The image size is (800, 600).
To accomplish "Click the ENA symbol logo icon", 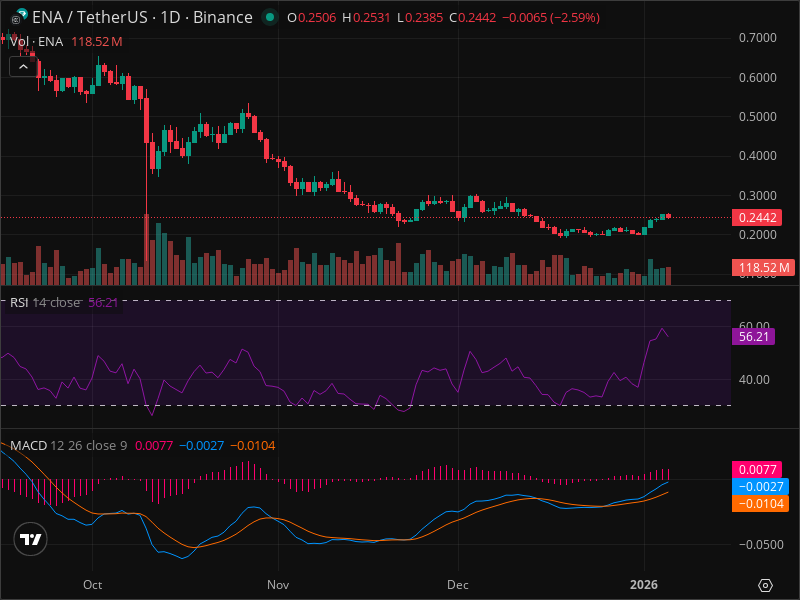I will [20, 16].
